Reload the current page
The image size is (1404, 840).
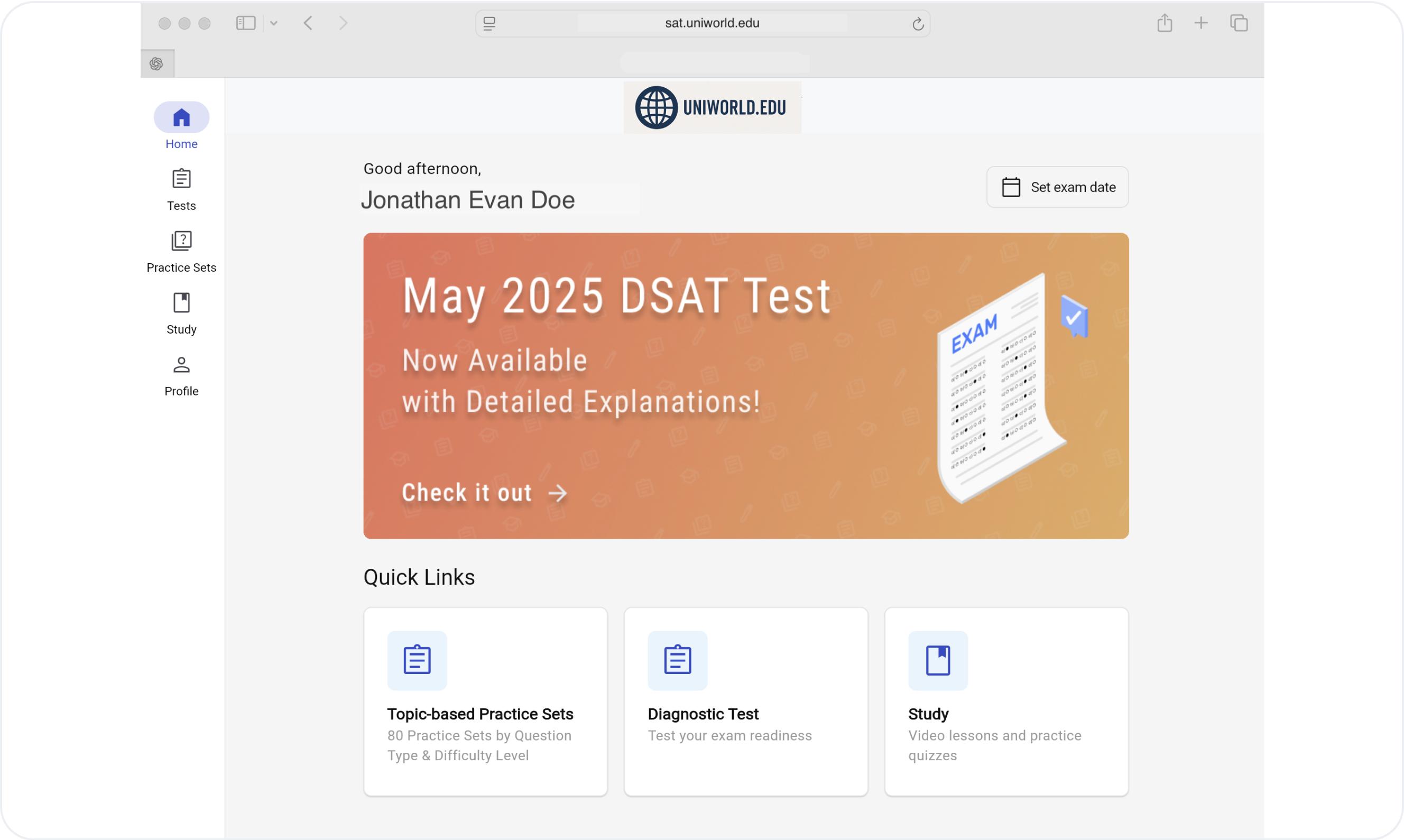[917, 24]
